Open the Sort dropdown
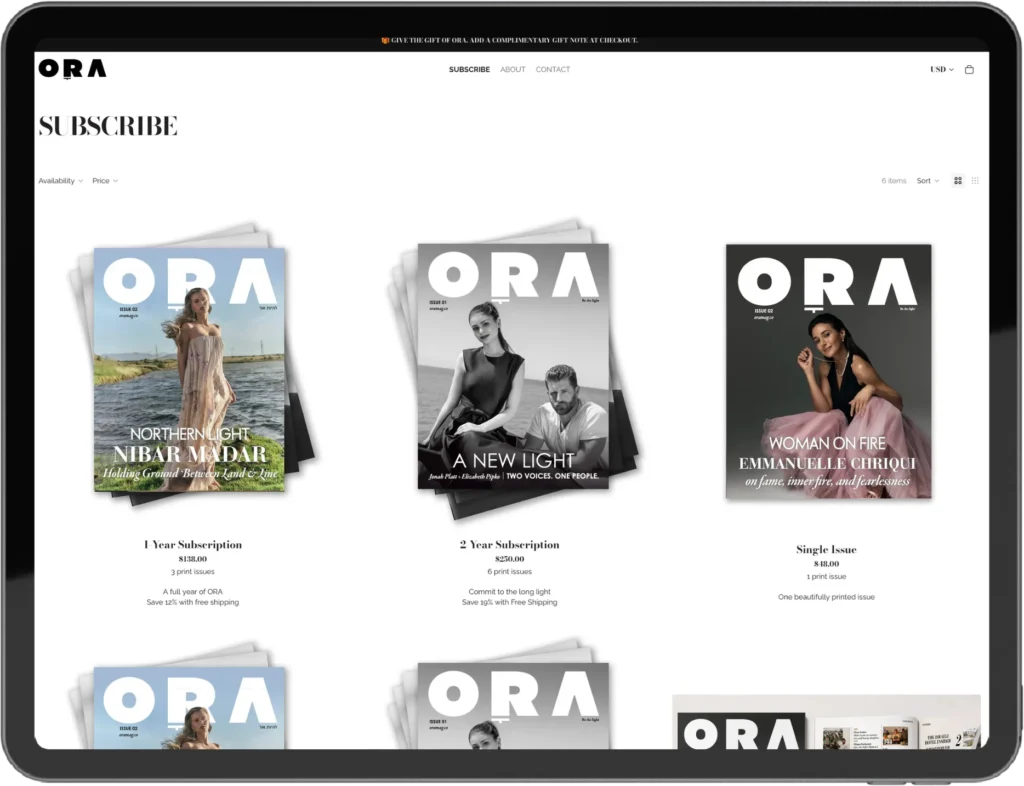 pos(927,181)
